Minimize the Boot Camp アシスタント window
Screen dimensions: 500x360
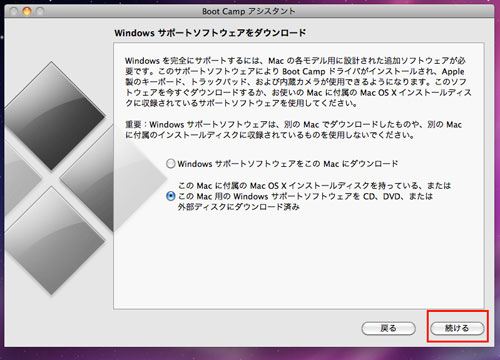[x=27, y=11]
